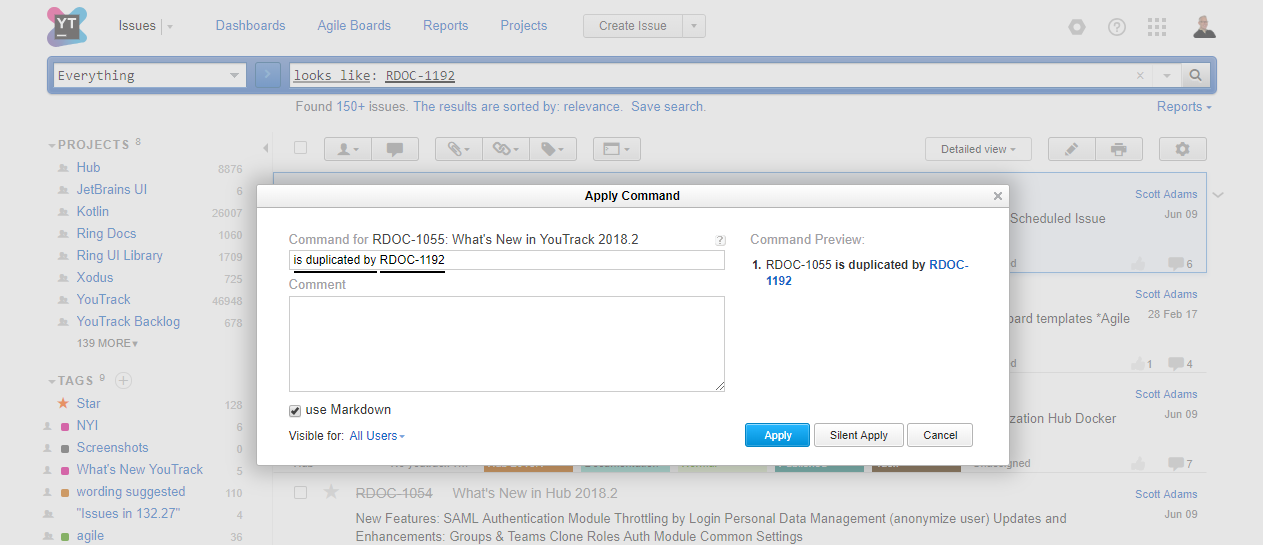This screenshot has width=1263, height=545.
Task: Star the RDOC-1054 issue
Action: pos(331,492)
